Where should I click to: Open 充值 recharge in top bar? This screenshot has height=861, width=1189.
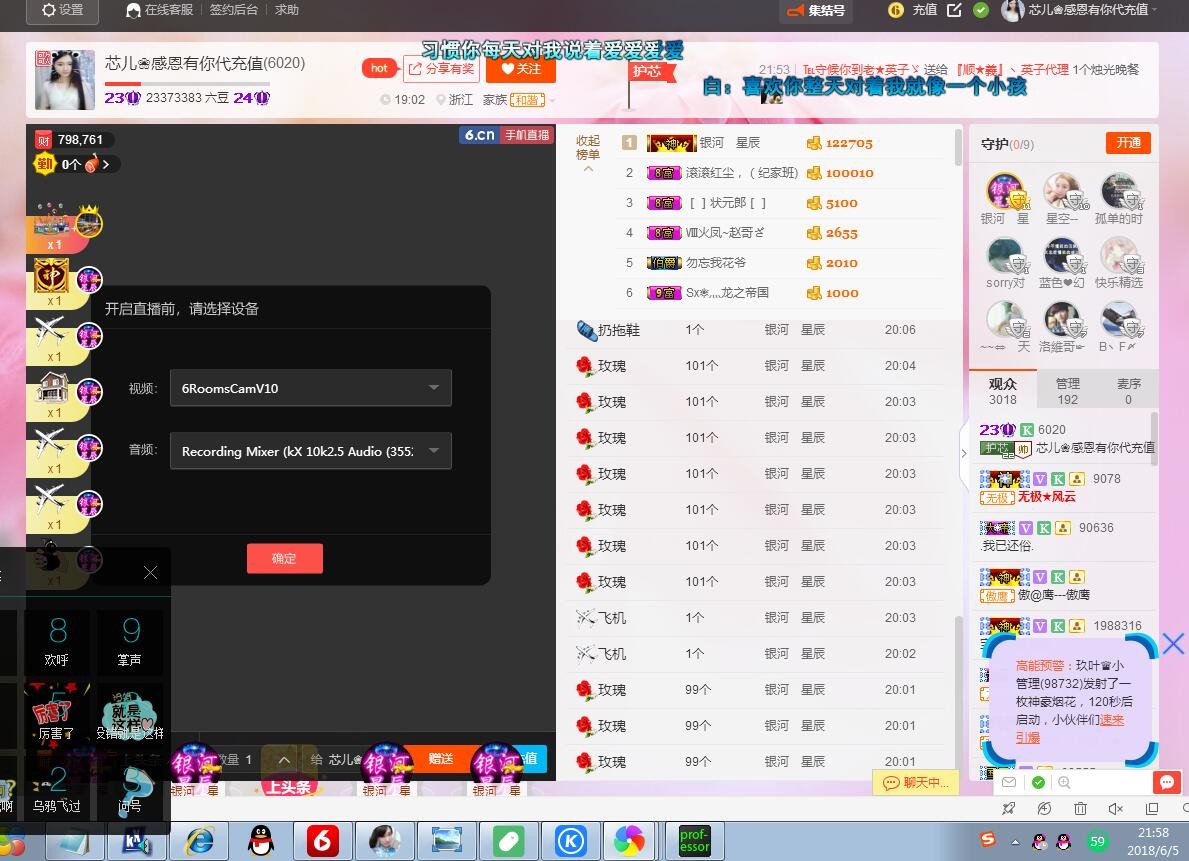924,10
